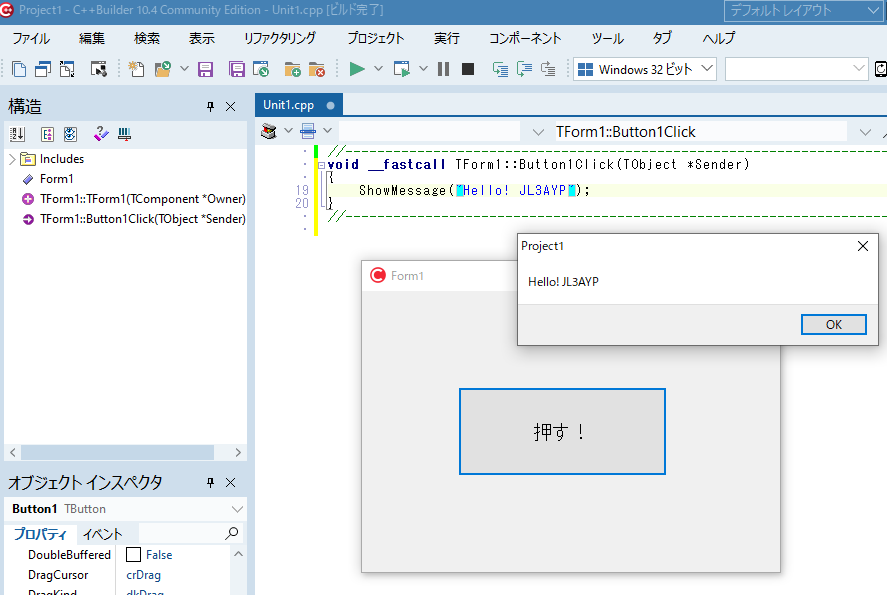
Task: Open the プロジェクト menu
Action: tap(376, 38)
